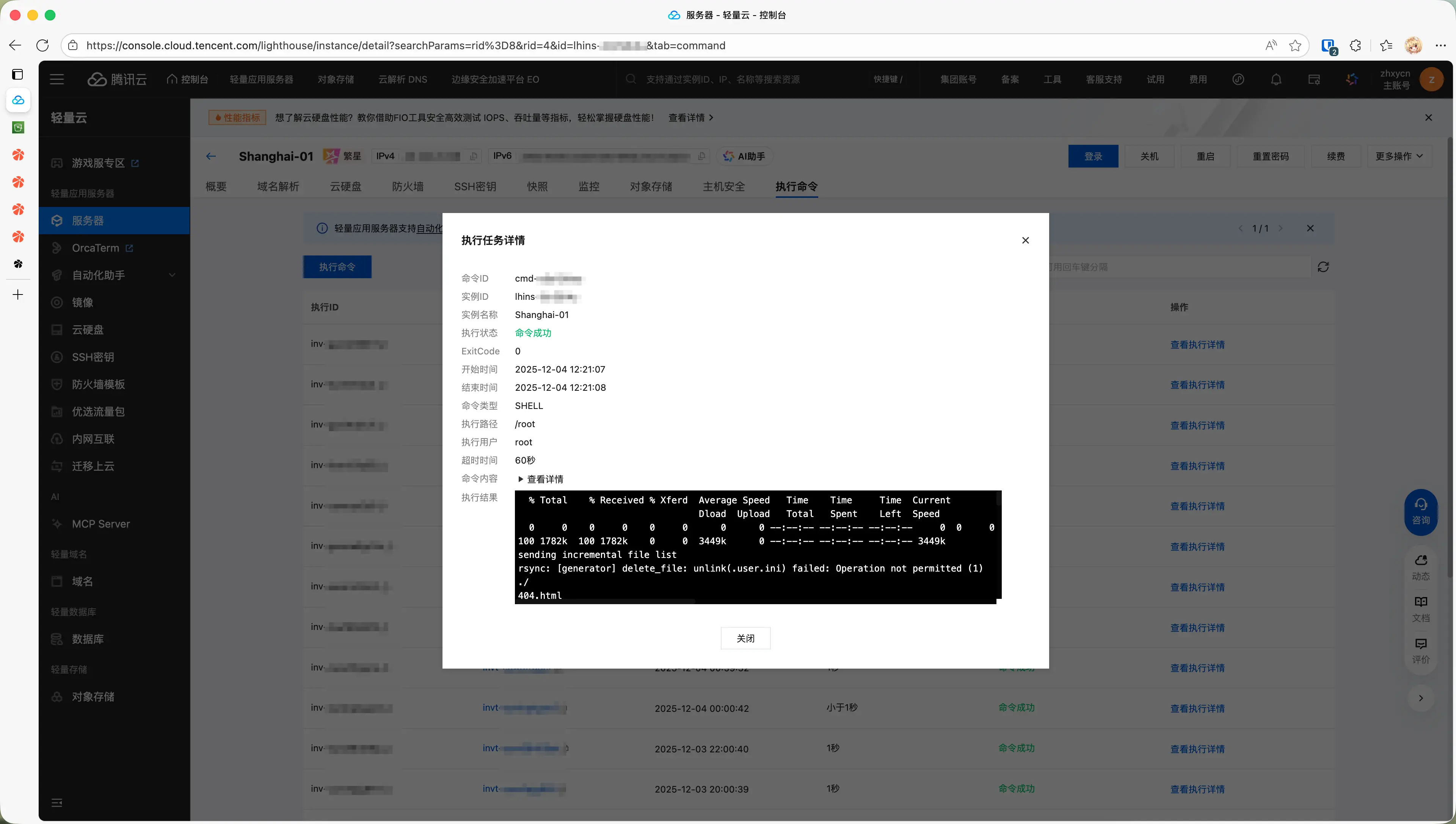The height and width of the screenshot is (824, 1456).
Task: Switch to the 监控 tab
Action: pyautogui.click(x=589, y=186)
